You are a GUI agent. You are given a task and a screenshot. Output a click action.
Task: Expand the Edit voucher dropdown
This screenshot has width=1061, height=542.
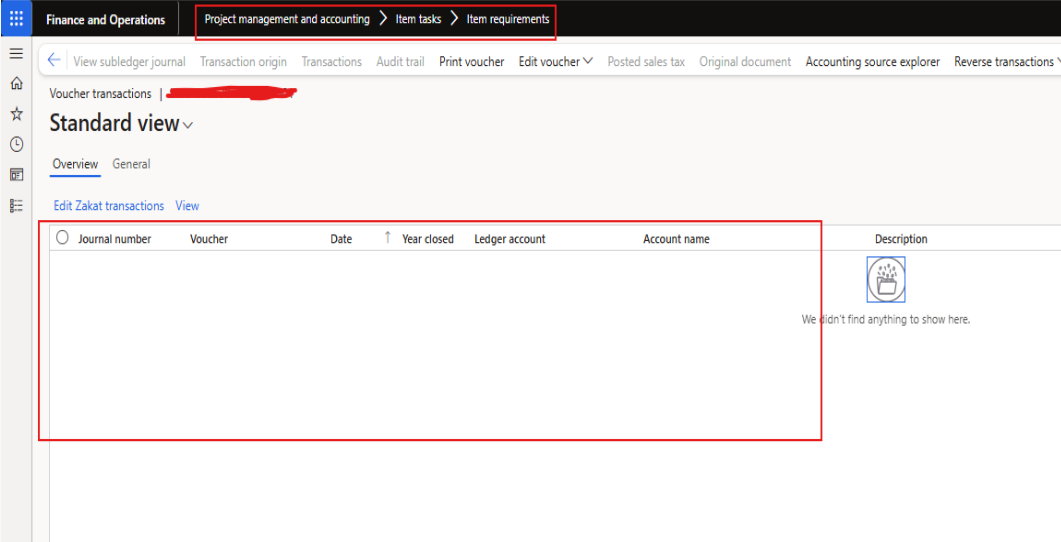point(555,62)
